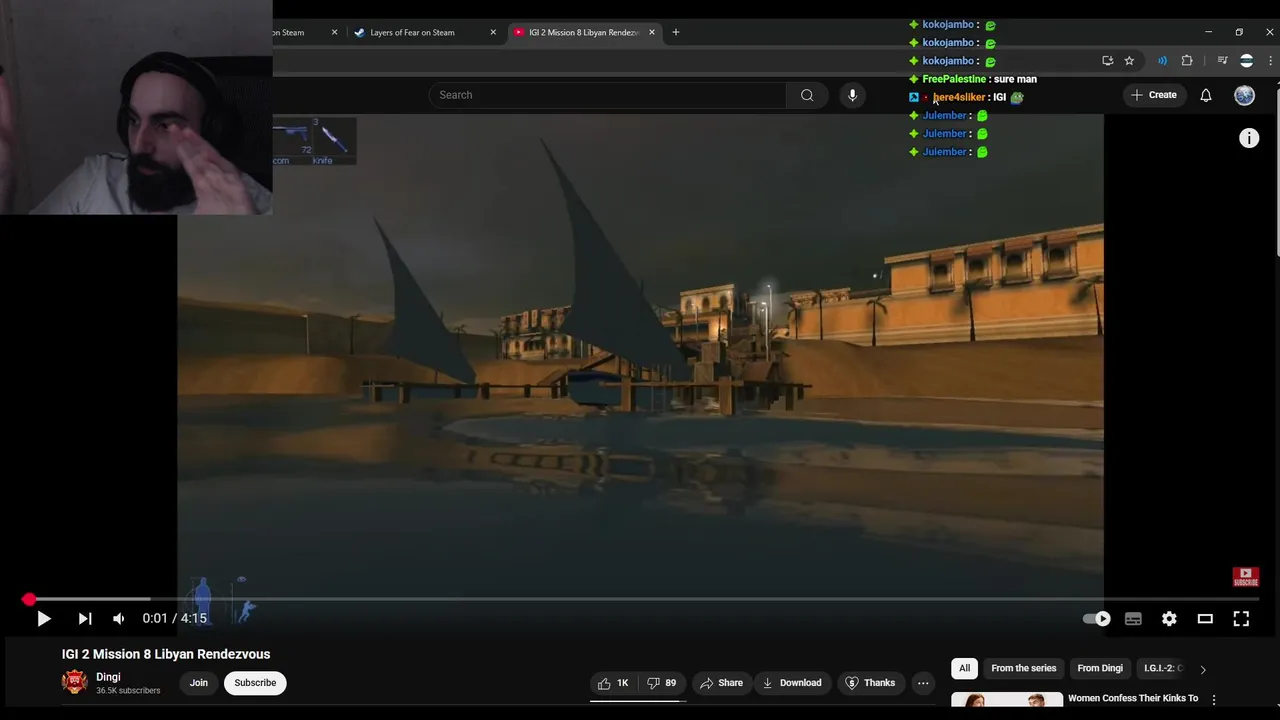The image size is (1280, 720).
Task: Close the on Steam tab
Action: pos(334,32)
